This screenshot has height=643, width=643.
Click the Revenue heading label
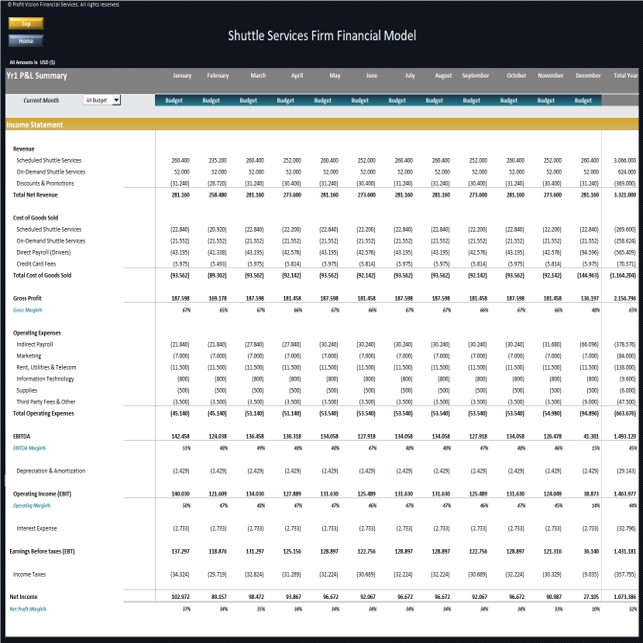(x=23, y=149)
